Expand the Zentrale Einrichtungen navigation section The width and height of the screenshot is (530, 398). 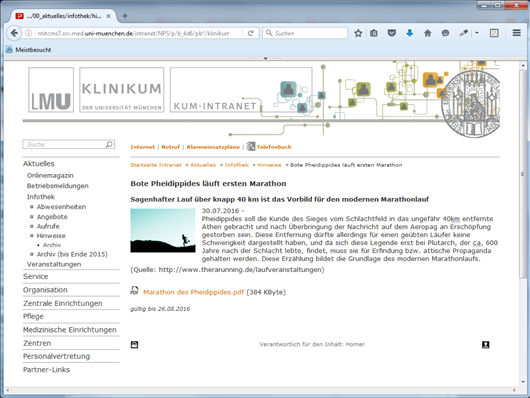click(x=63, y=303)
